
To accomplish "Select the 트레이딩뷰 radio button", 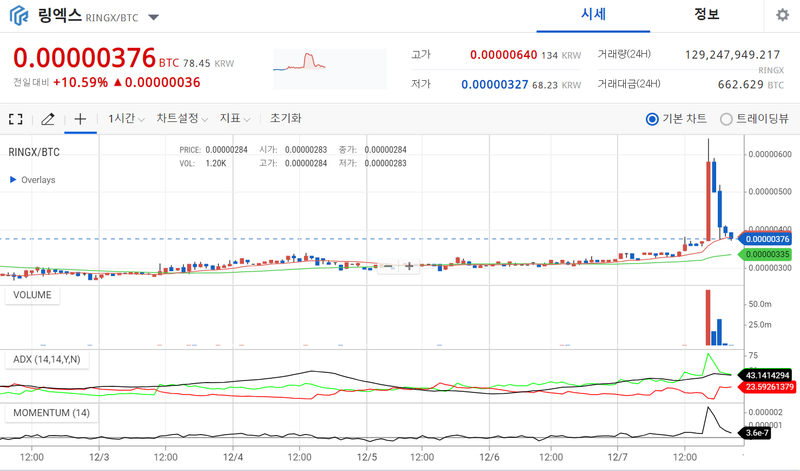I will pyautogui.click(x=726, y=119).
